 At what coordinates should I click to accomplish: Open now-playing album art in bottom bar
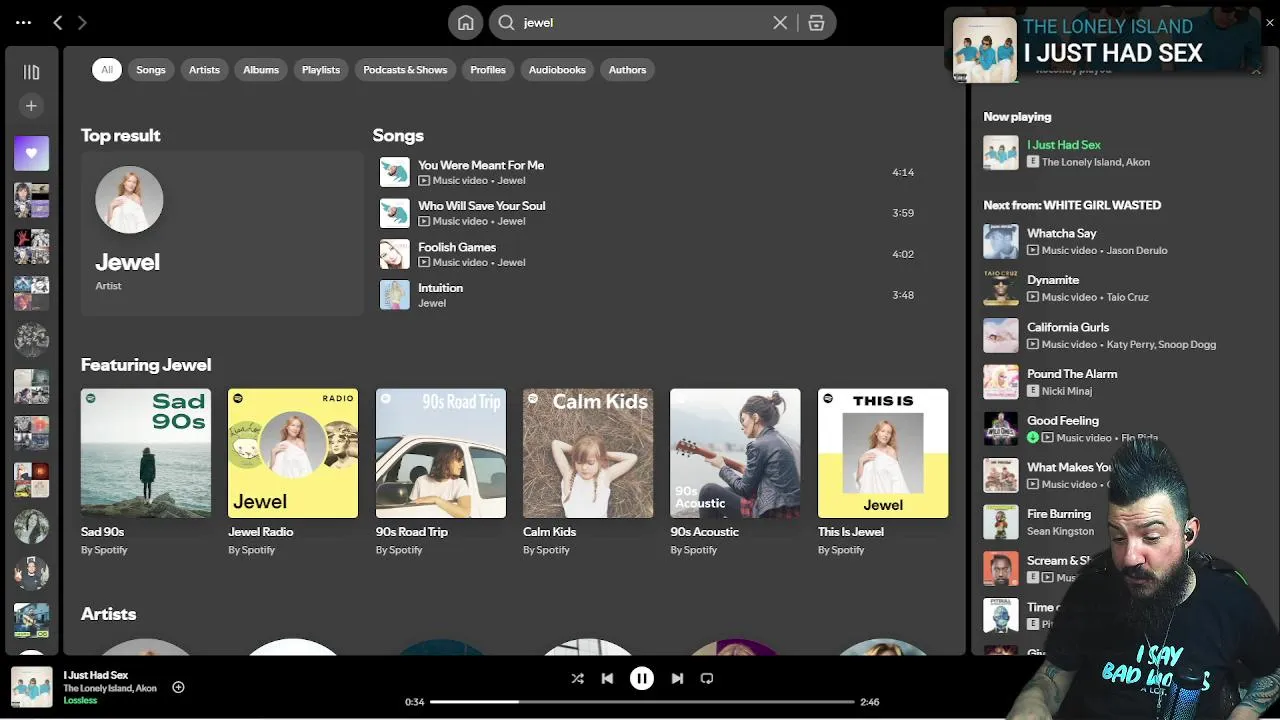[31, 687]
